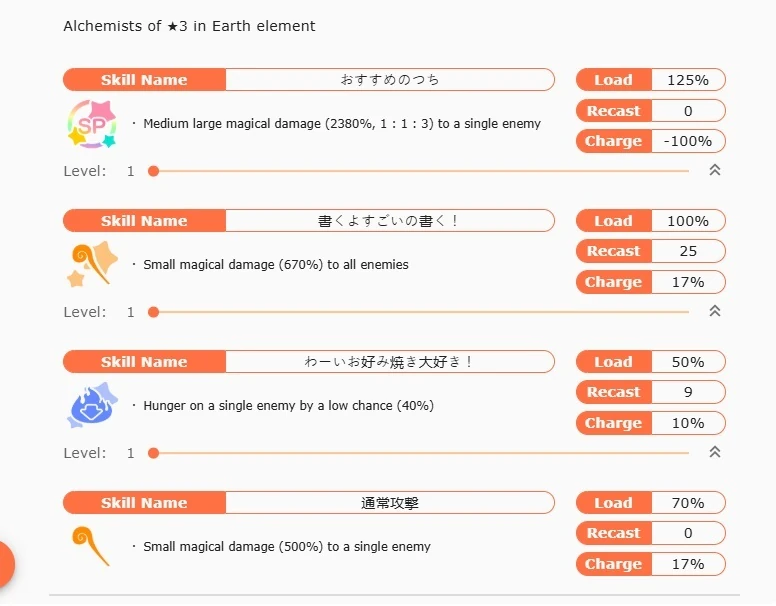Image resolution: width=776 pixels, height=606 pixels.
Task: Click the Load 125% value
Action: coord(688,80)
